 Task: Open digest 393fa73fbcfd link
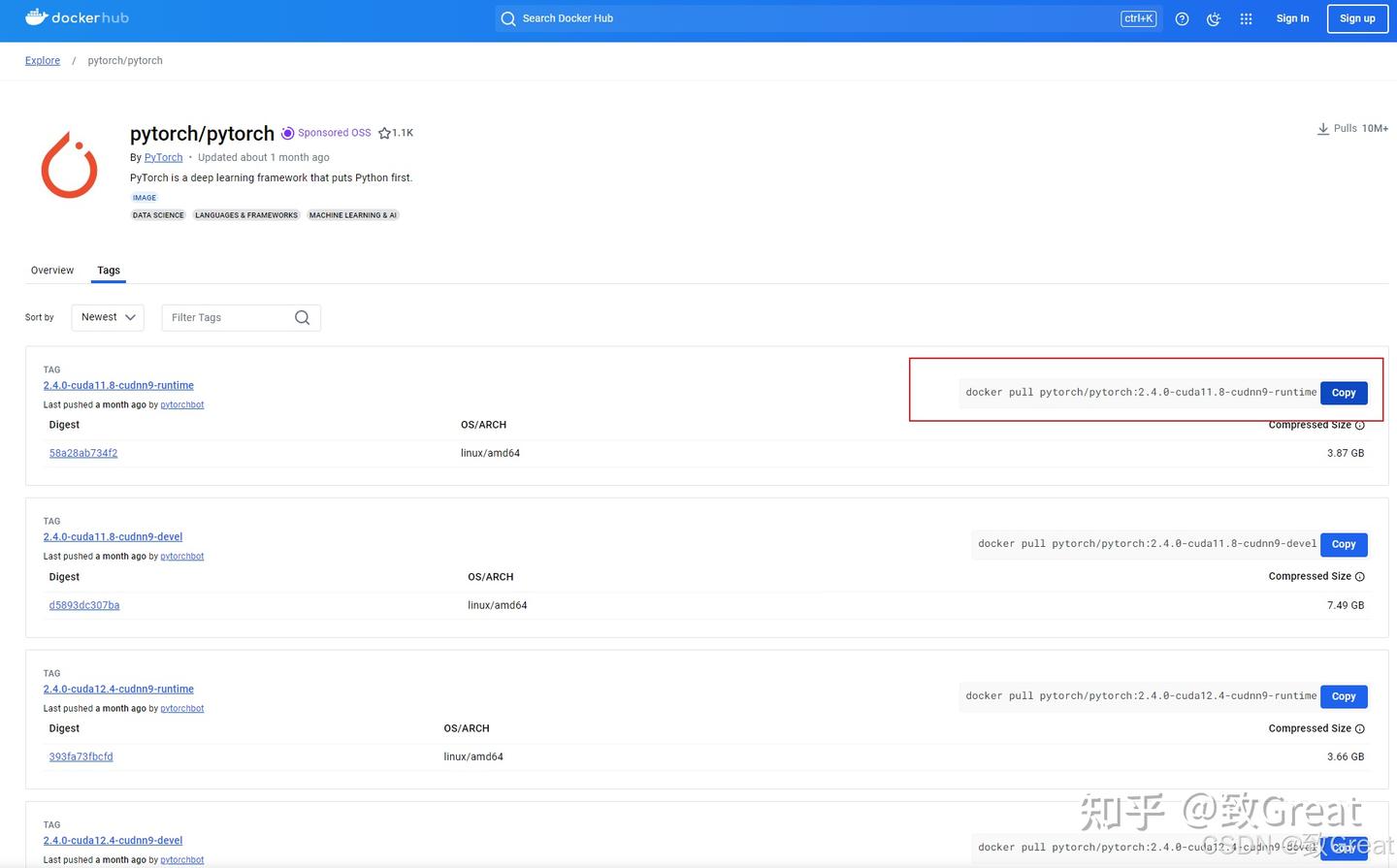tap(81, 756)
